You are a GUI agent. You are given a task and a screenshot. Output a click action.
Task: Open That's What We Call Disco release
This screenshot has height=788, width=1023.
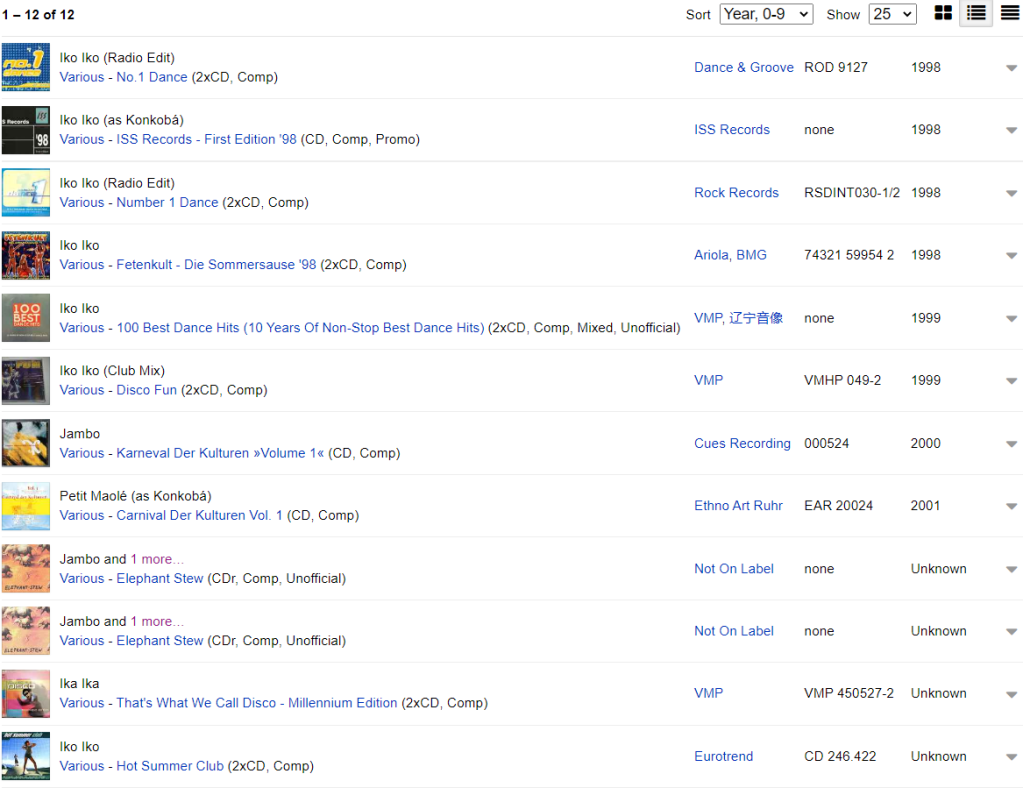click(228, 703)
